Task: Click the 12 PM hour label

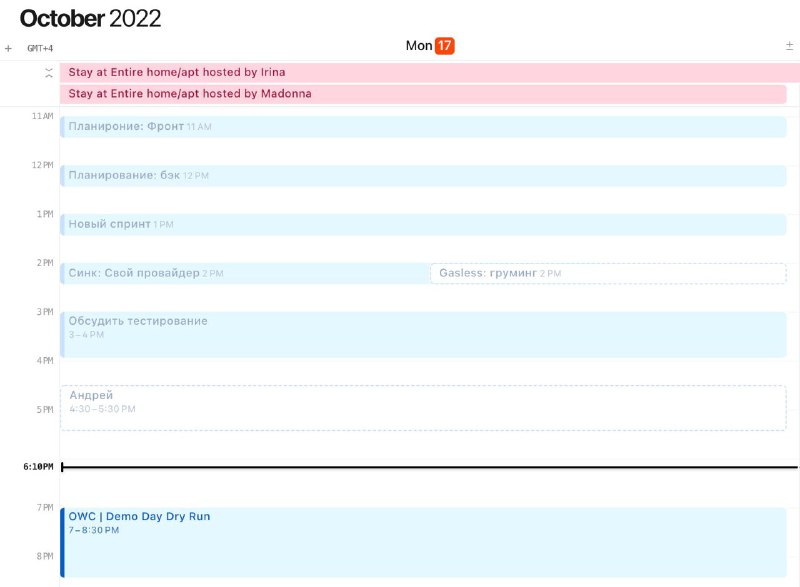Action: pos(42,165)
